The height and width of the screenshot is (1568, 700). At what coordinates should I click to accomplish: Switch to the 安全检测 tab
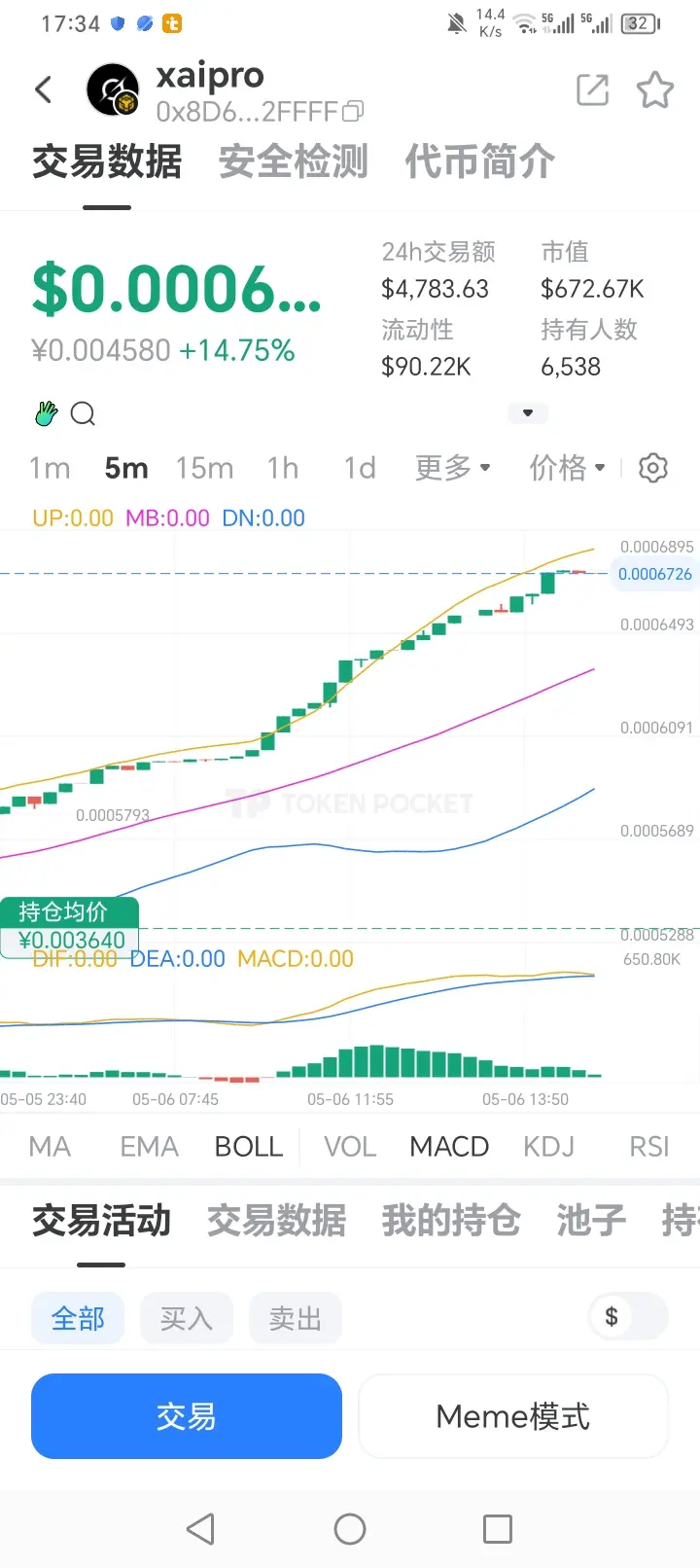click(x=294, y=161)
